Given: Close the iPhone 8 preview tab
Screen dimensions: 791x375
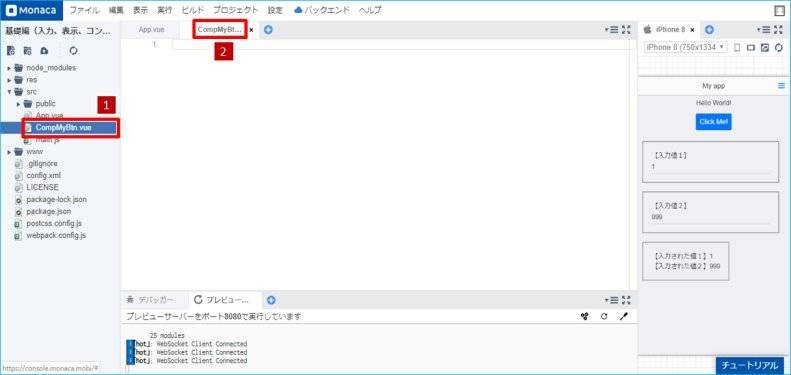Looking at the screenshot, I should 693,30.
